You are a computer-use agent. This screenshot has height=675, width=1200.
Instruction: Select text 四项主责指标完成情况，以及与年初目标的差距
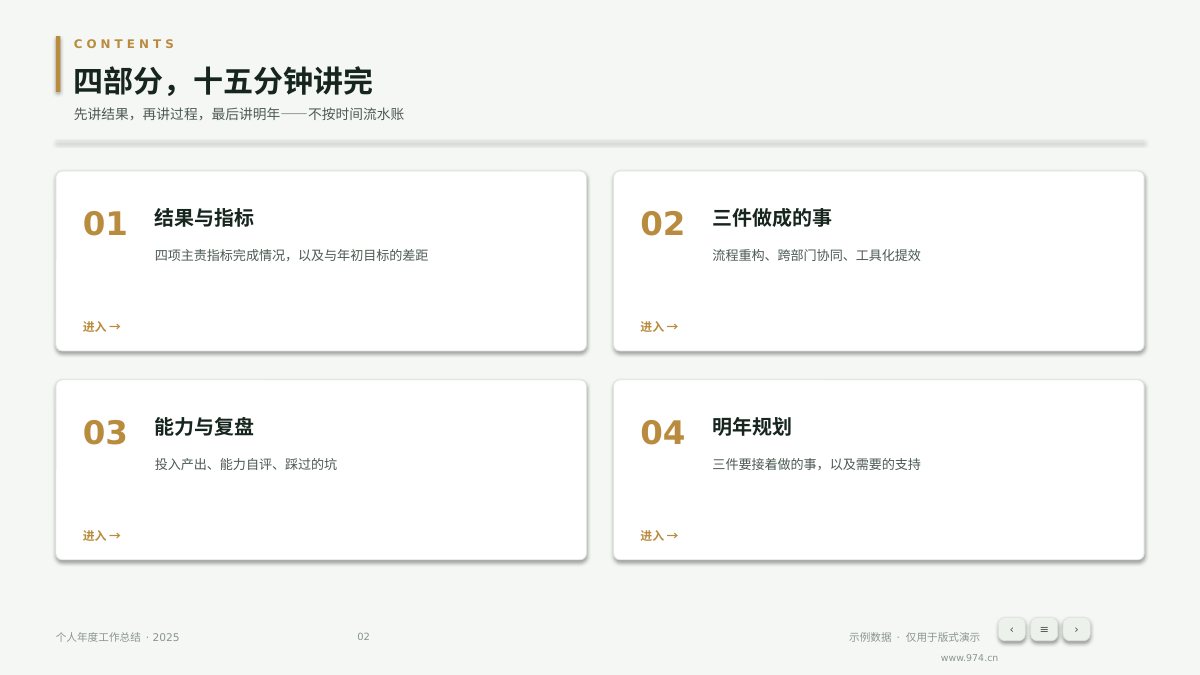pos(291,255)
